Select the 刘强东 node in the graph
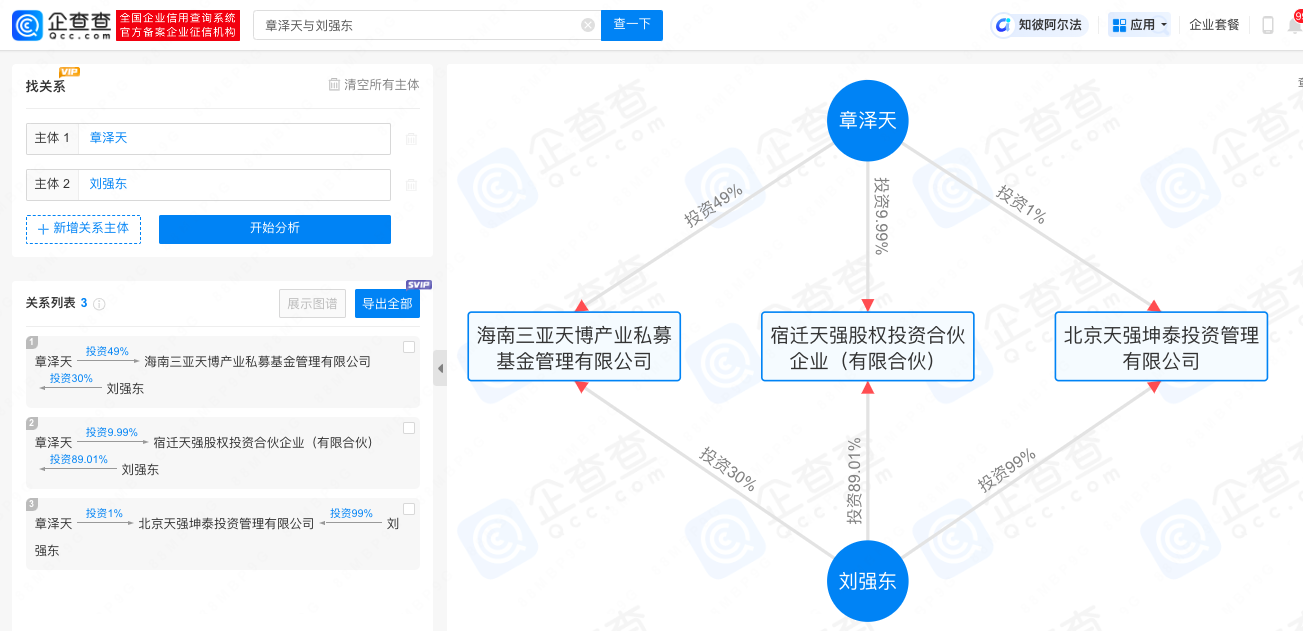This screenshot has width=1303, height=631. click(867, 581)
